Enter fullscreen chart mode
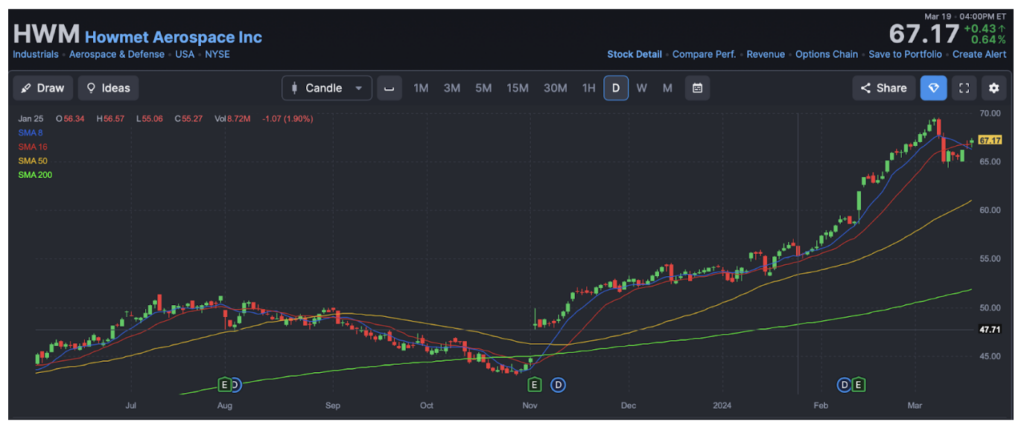 963,88
